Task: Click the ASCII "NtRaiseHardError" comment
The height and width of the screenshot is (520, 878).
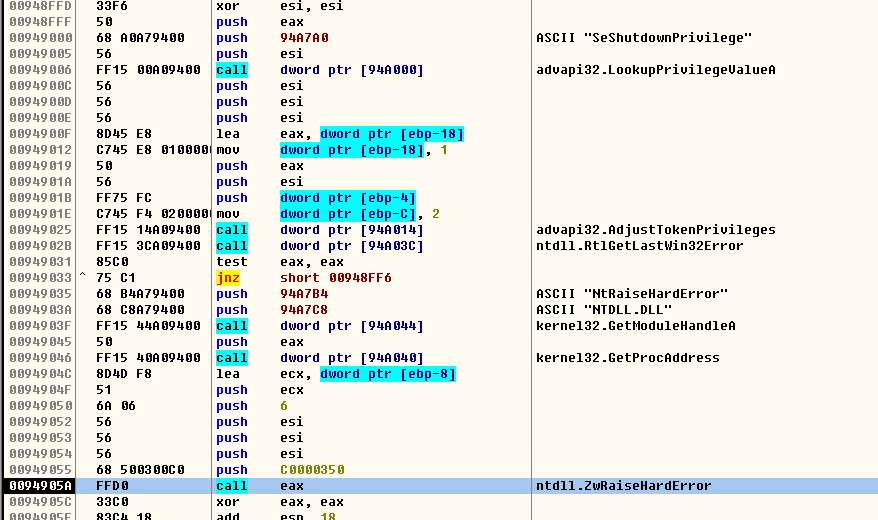Action: (x=632, y=294)
